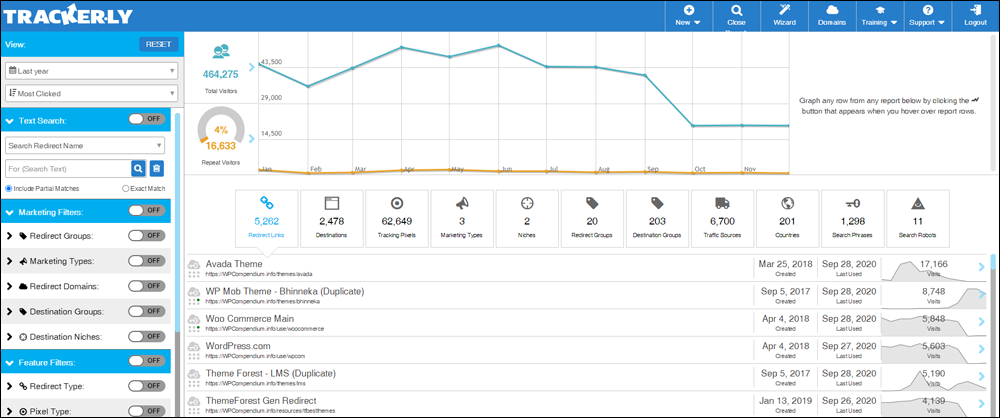Toggle the Marketing Filters switch

(147, 211)
